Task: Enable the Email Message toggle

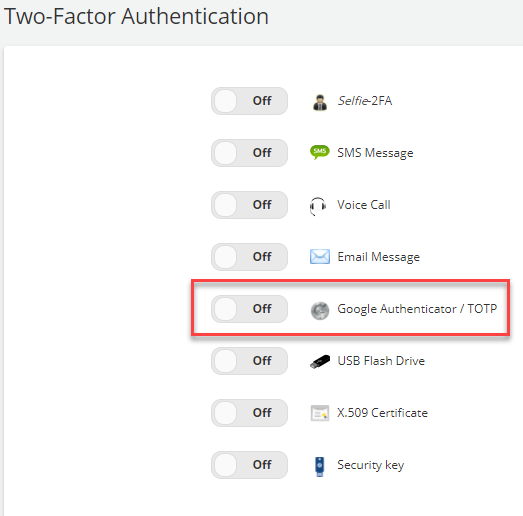Action: [x=249, y=257]
